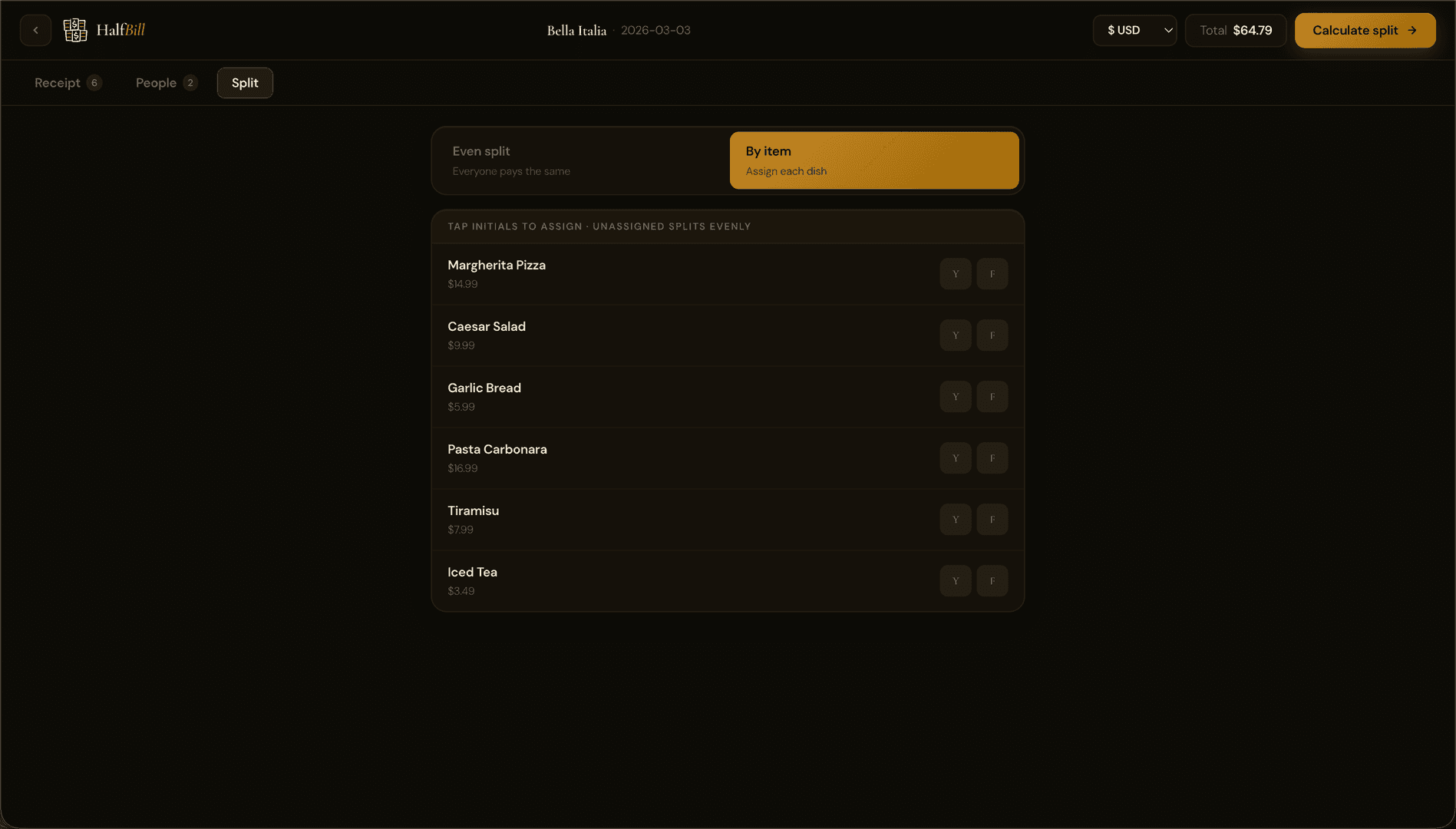Viewport: 1456px width, 829px height.
Task: Choose the Even split option
Action: (581, 160)
